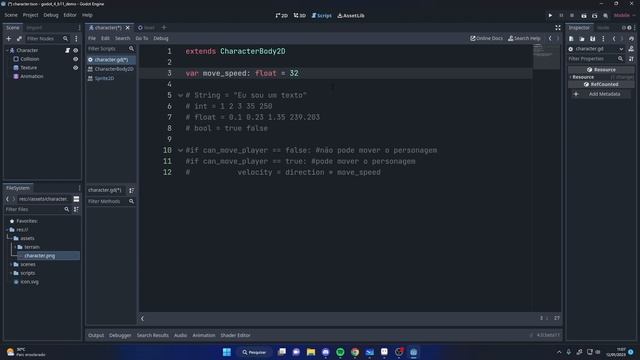Click the Filter Nodes search field
Screen dimensions: 640x360
(x=47, y=39)
